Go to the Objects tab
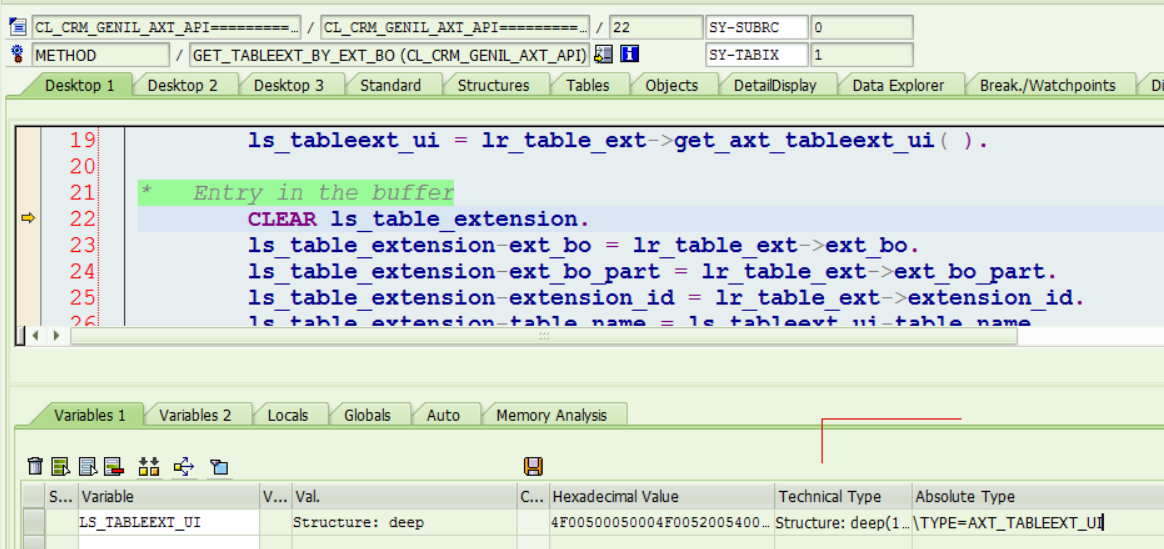Viewport: 1164px width, 549px height. point(671,85)
